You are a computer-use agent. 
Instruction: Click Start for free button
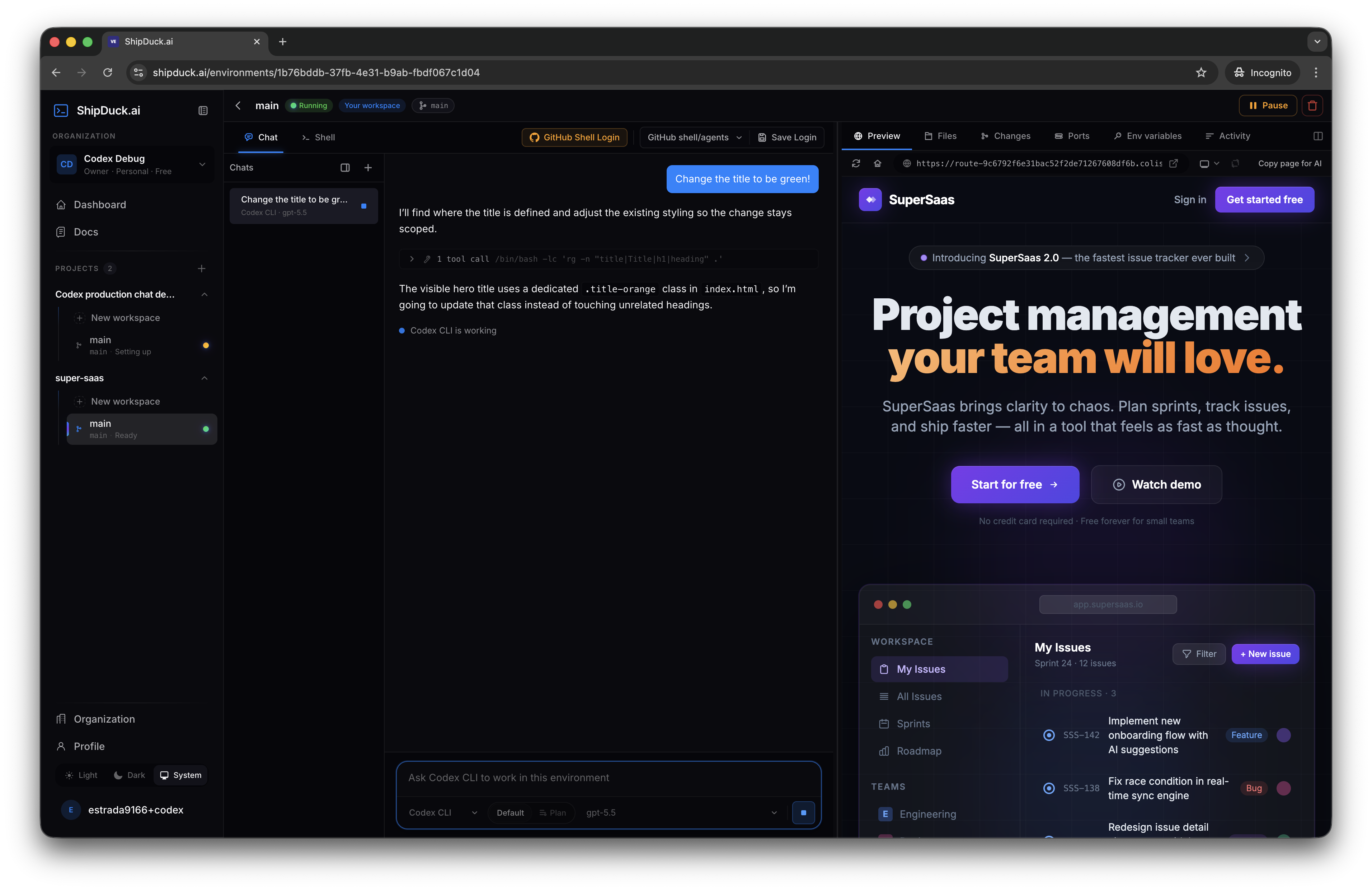[1015, 484]
